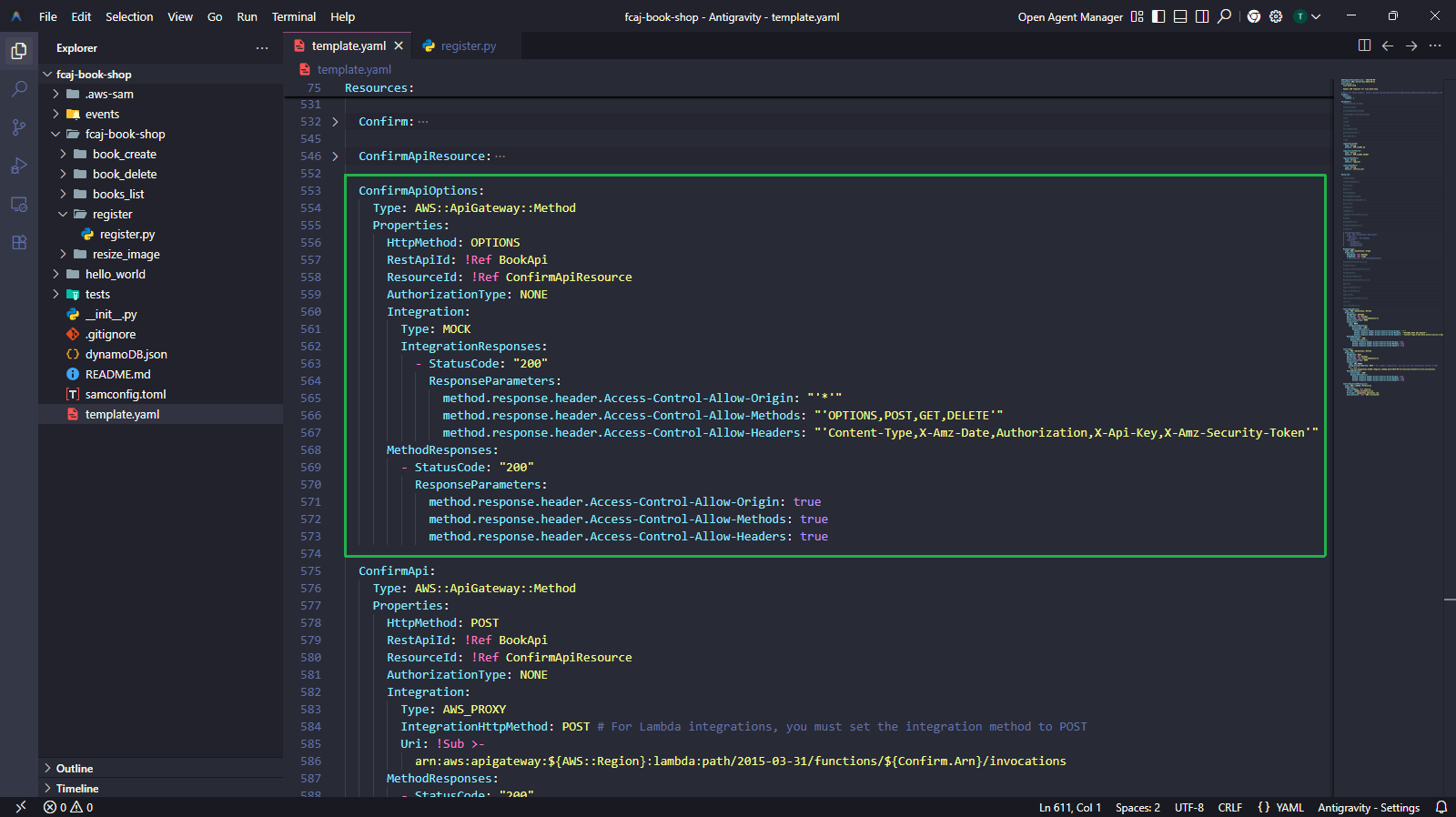This screenshot has width=1456, height=817.
Task: Open title bar search magnifier
Action: (x=1225, y=16)
